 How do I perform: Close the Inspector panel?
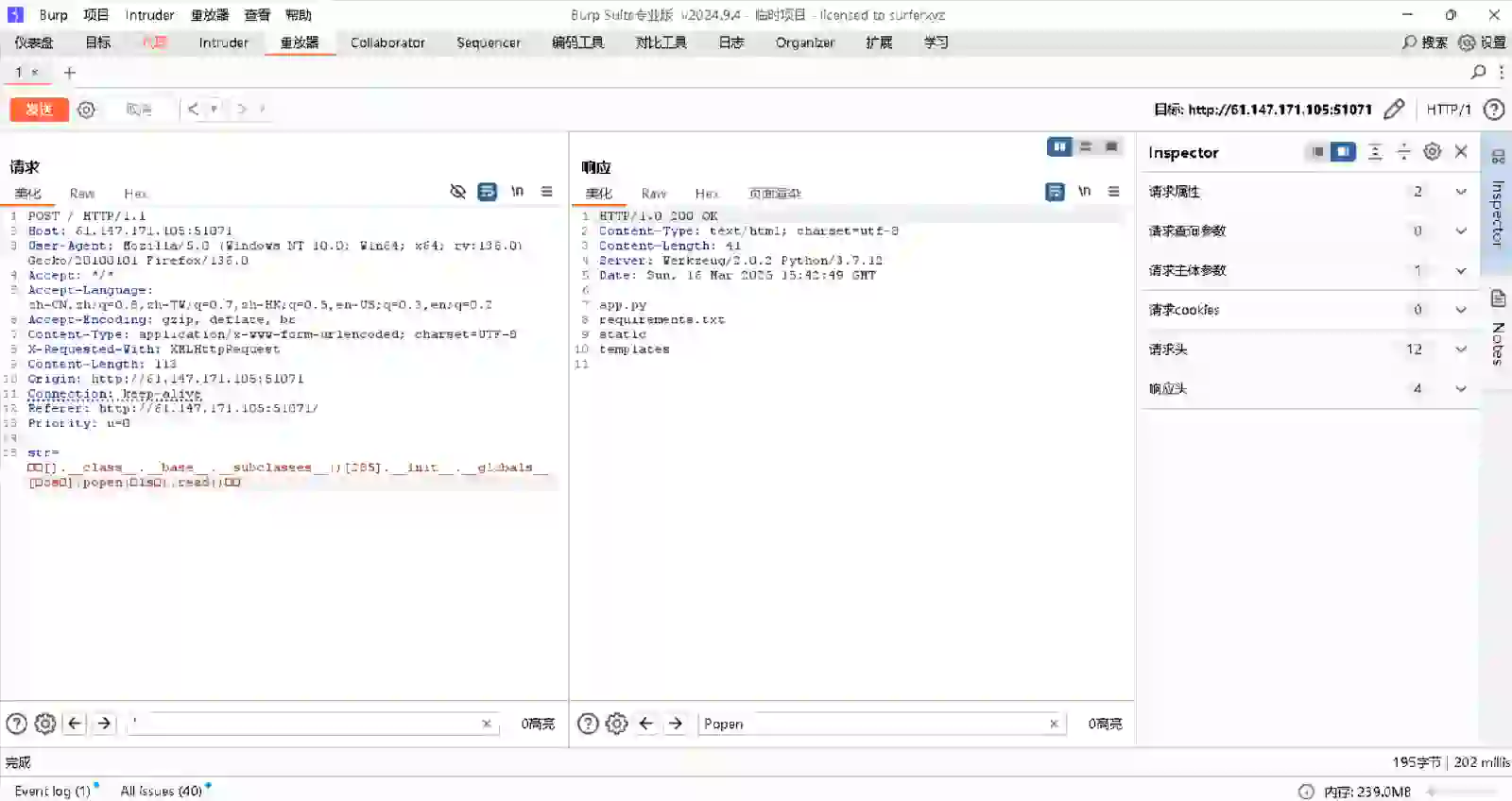[1461, 152]
